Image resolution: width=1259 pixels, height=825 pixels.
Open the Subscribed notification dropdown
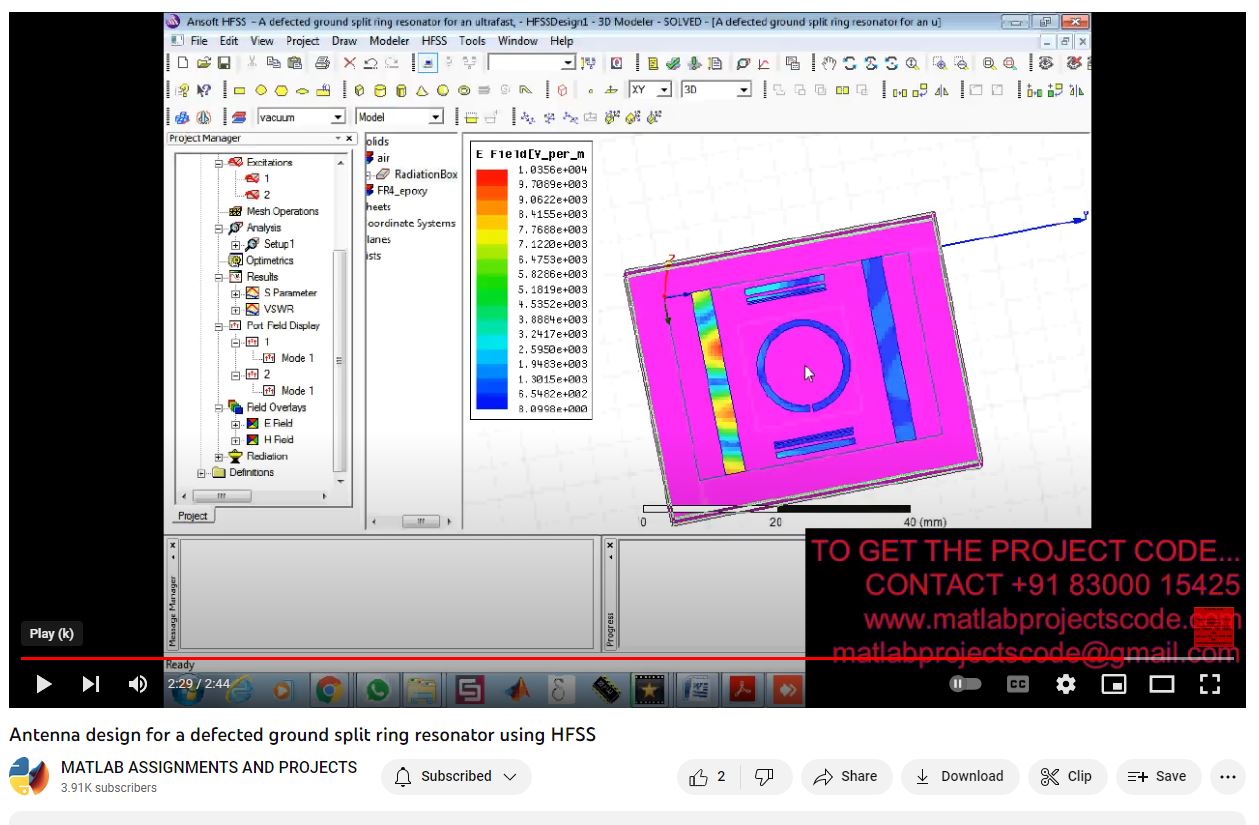(456, 777)
